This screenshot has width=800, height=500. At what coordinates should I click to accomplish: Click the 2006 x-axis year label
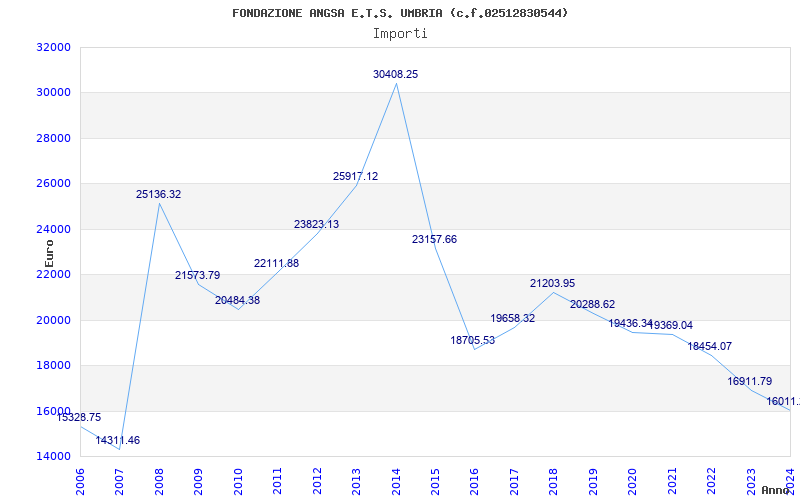(80, 482)
